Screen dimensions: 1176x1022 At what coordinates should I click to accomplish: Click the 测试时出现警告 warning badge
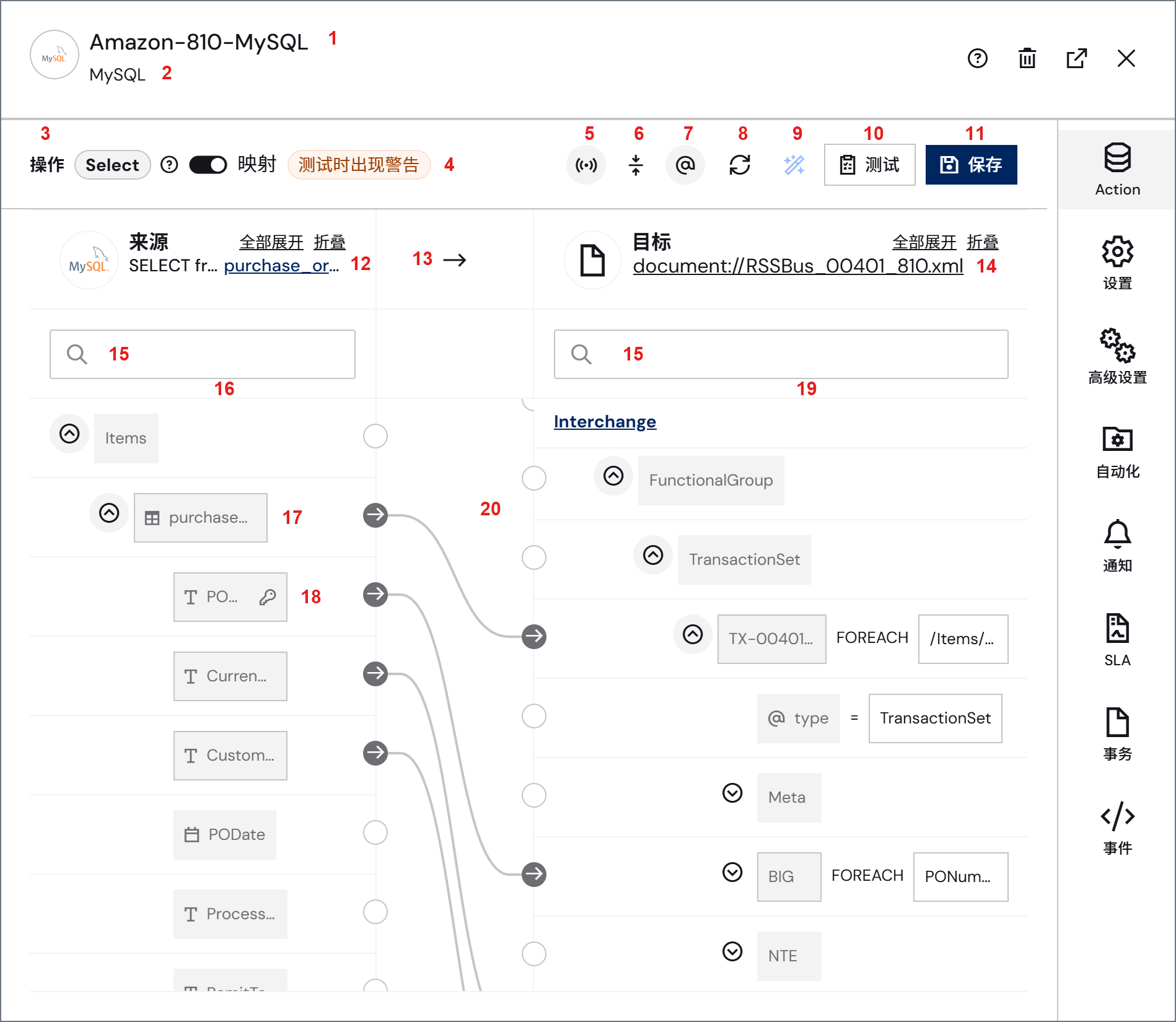tap(359, 165)
